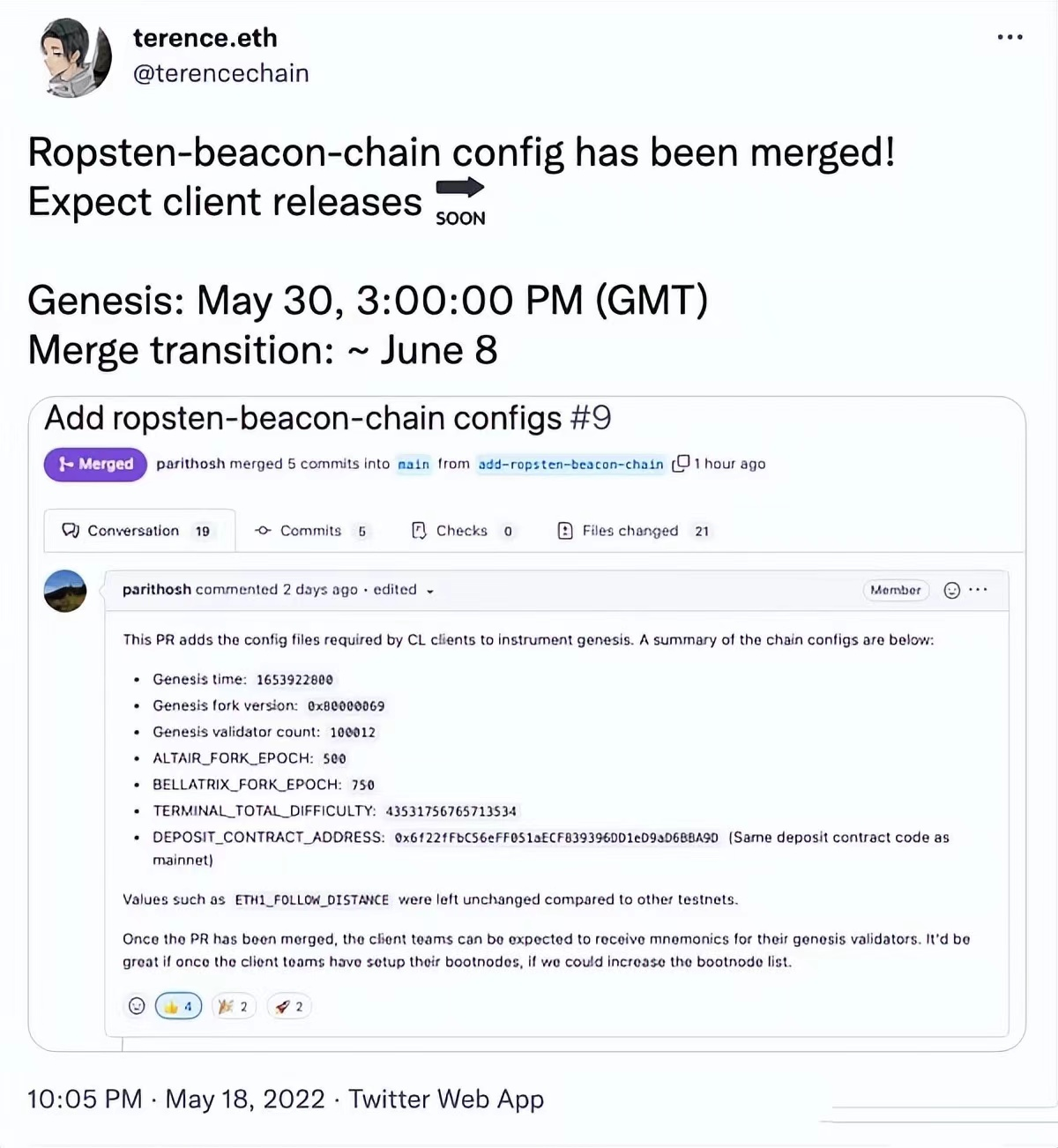
Task: Click the branch icon next to Commits
Action: (x=262, y=530)
